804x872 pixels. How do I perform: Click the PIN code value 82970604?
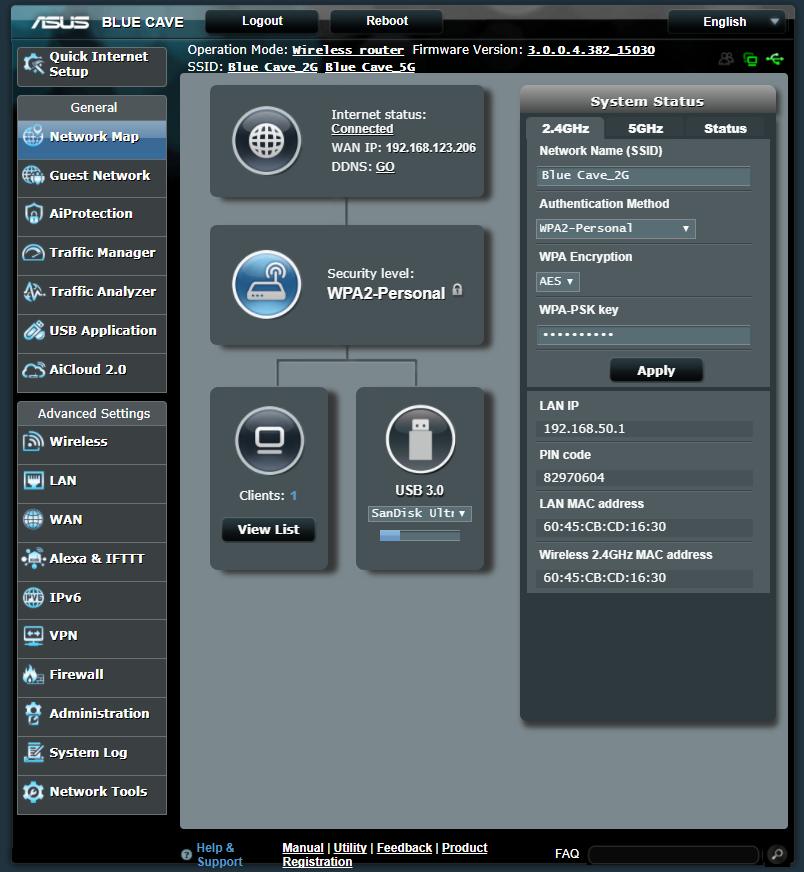point(573,478)
